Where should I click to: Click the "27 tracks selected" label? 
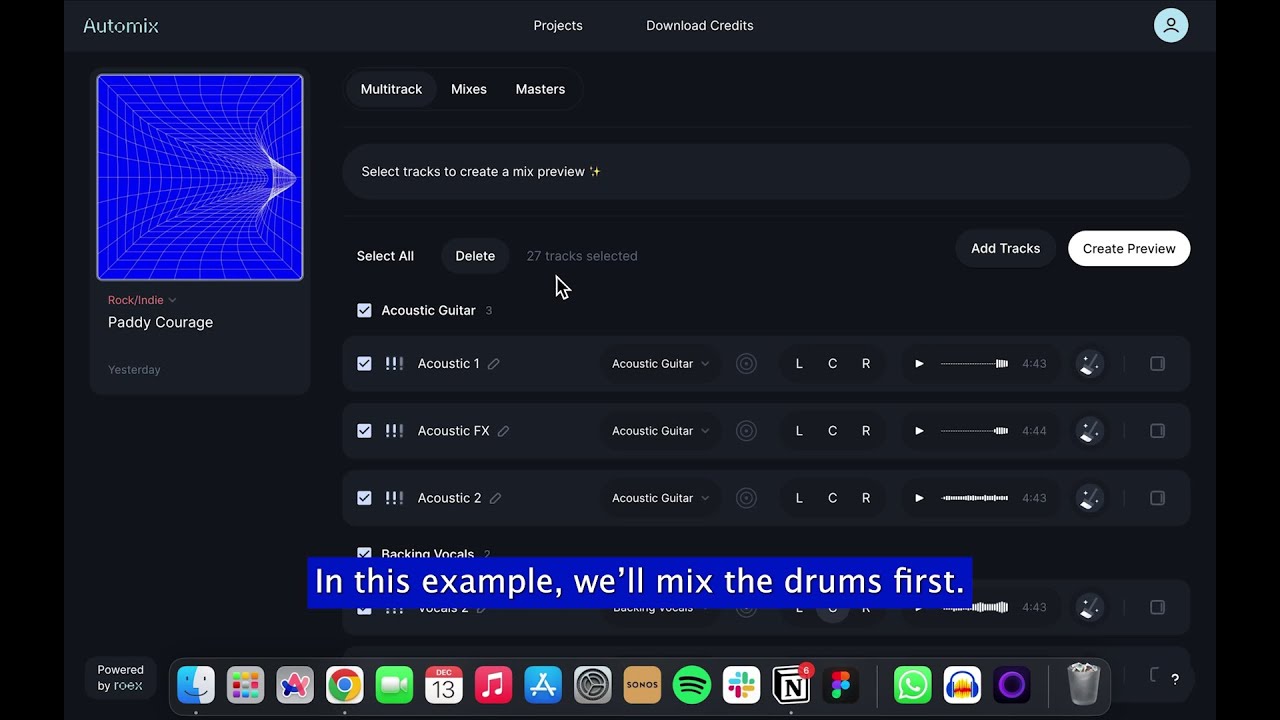(x=582, y=256)
